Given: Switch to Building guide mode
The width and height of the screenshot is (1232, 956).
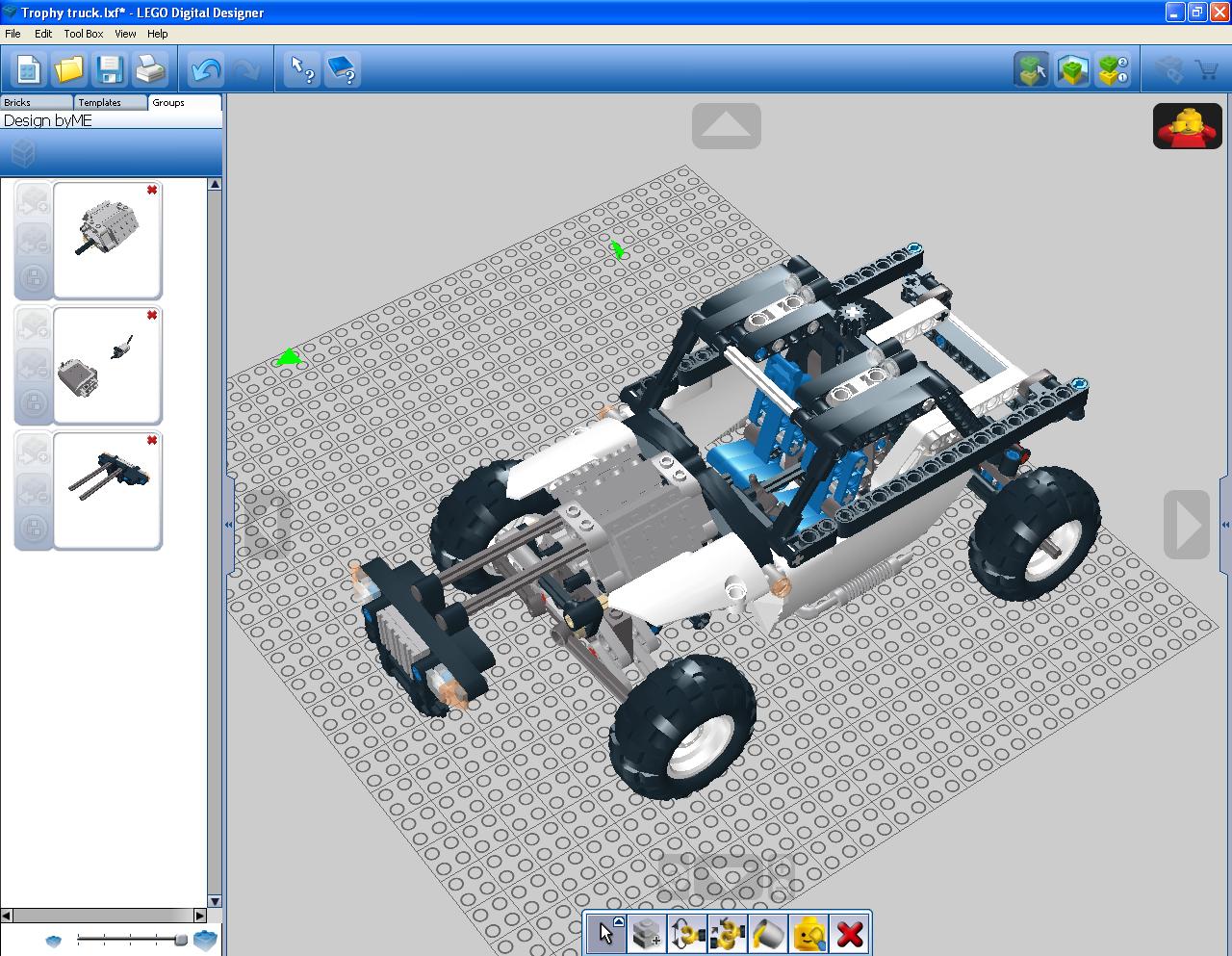Looking at the screenshot, I should coord(1113,69).
